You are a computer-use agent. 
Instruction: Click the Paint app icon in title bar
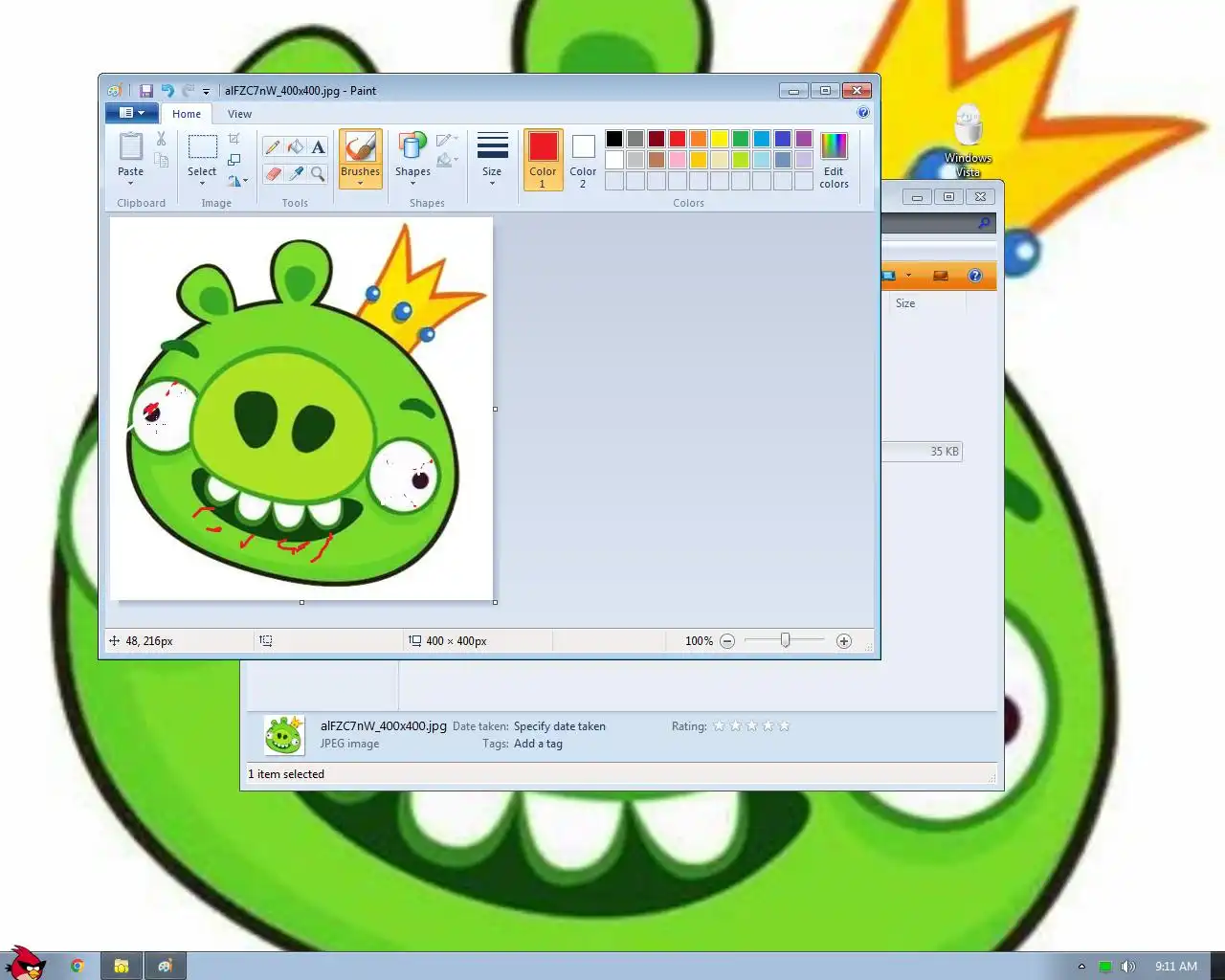pyautogui.click(x=115, y=91)
